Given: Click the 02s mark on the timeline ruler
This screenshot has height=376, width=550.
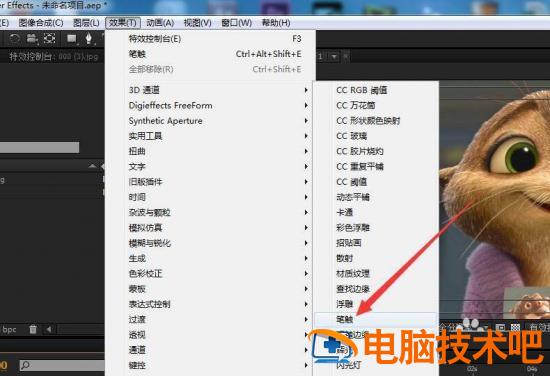Looking at the screenshot, I should coord(472,369).
